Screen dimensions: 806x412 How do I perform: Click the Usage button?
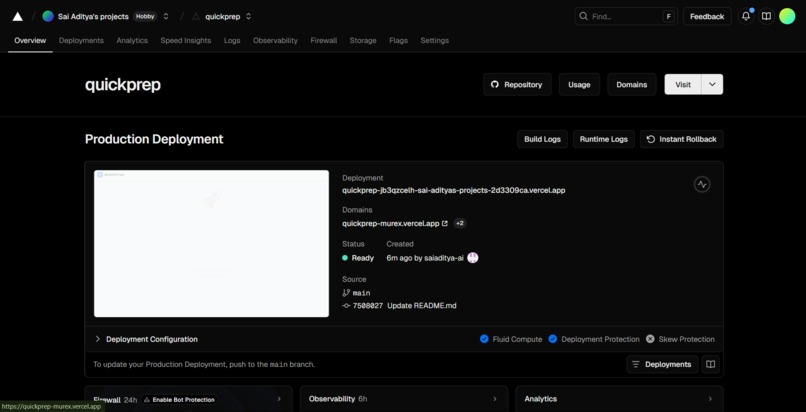(579, 85)
